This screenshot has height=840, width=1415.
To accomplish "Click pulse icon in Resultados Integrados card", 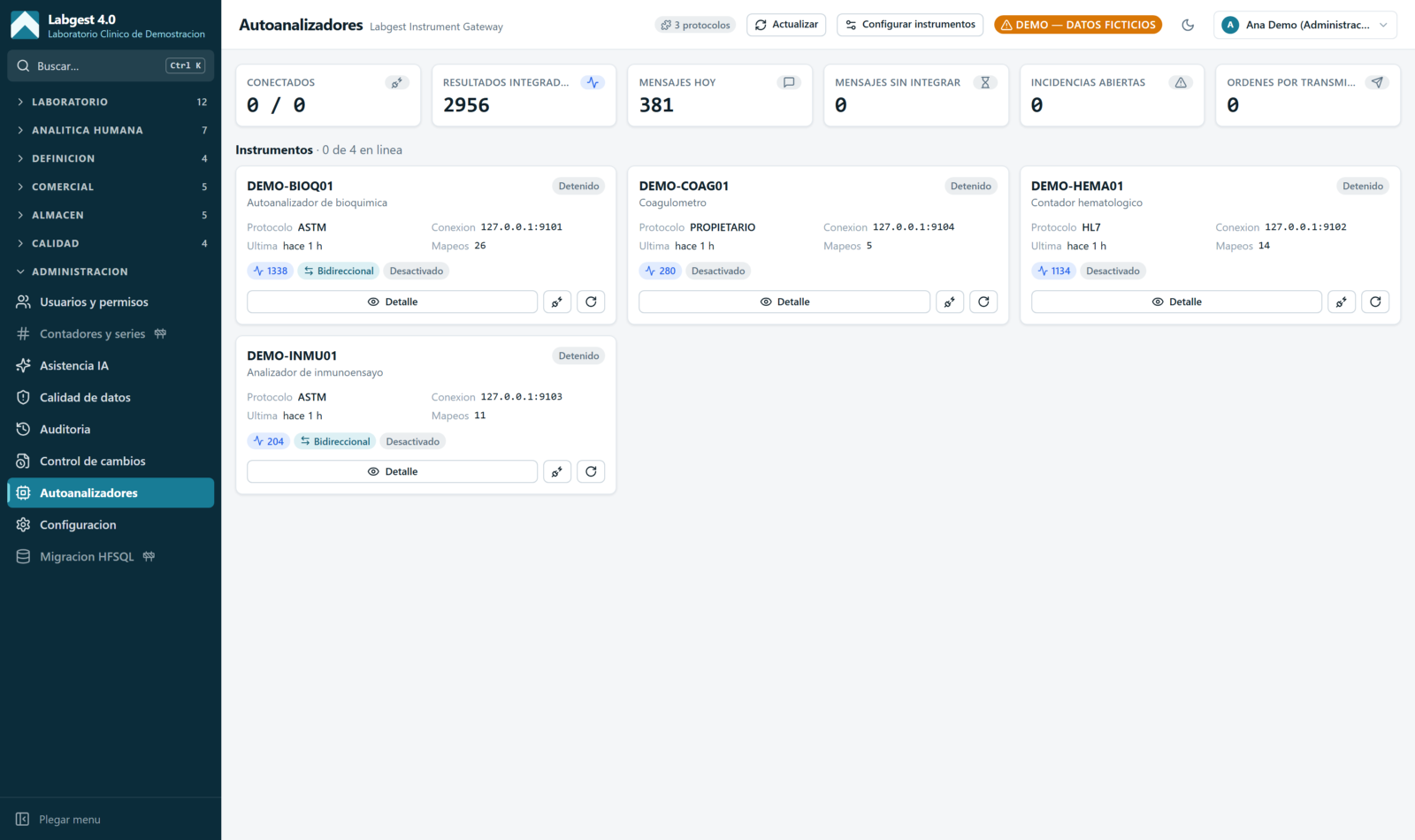I will click(x=593, y=82).
